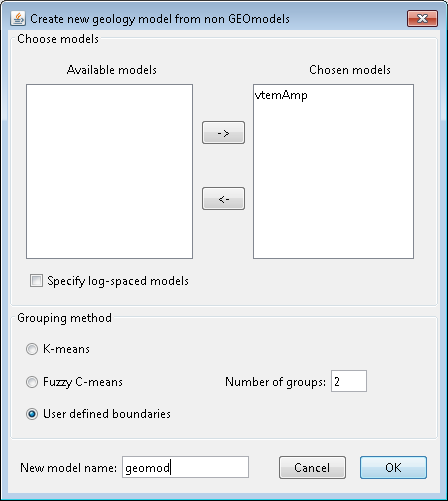Select vtemAmp in the Chosen models list
Screen dimensions: 448x501
(x=281, y=95)
